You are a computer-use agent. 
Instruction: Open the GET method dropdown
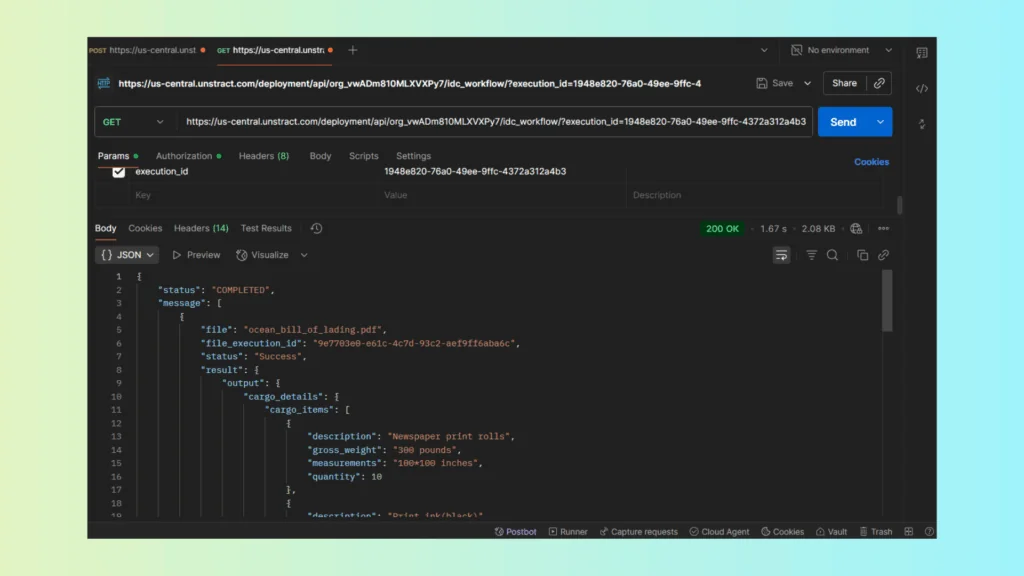coord(132,122)
